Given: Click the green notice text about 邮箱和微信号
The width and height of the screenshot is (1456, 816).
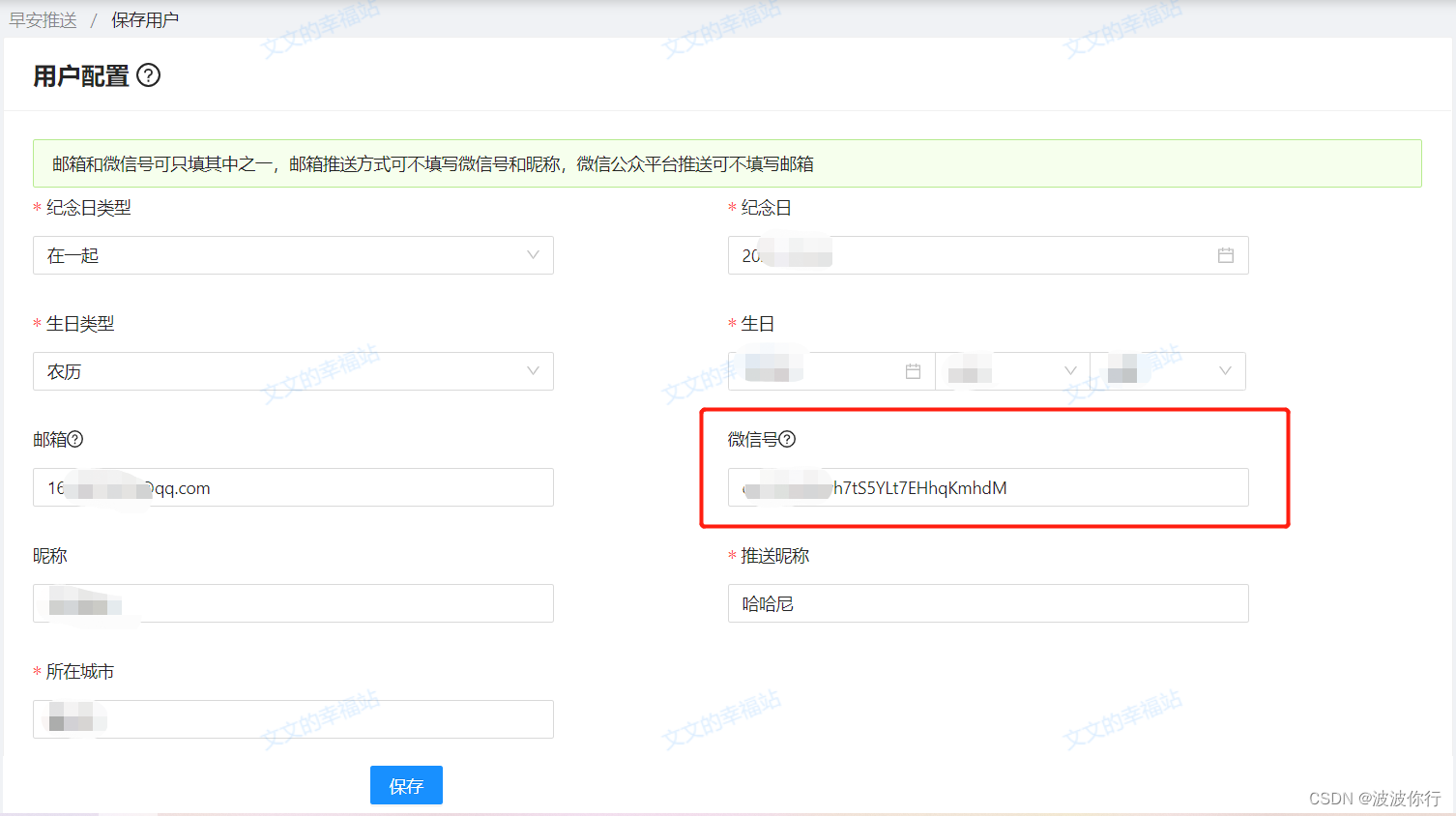Looking at the screenshot, I should (x=433, y=164).
